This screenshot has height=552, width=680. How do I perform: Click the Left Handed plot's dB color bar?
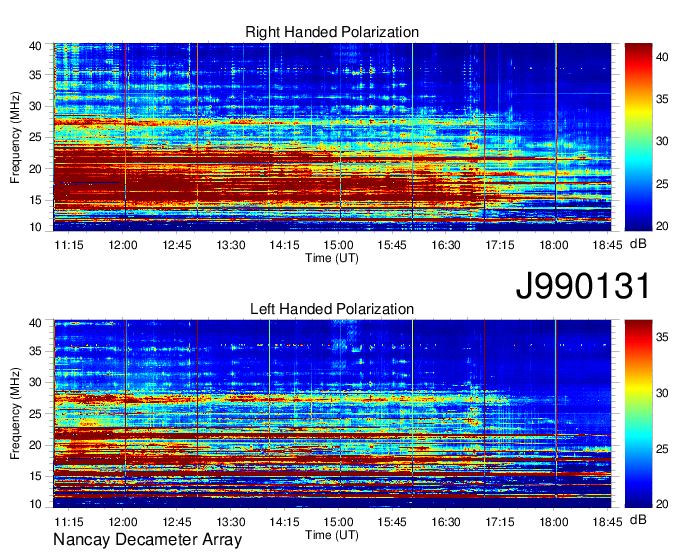coord(638,414)
